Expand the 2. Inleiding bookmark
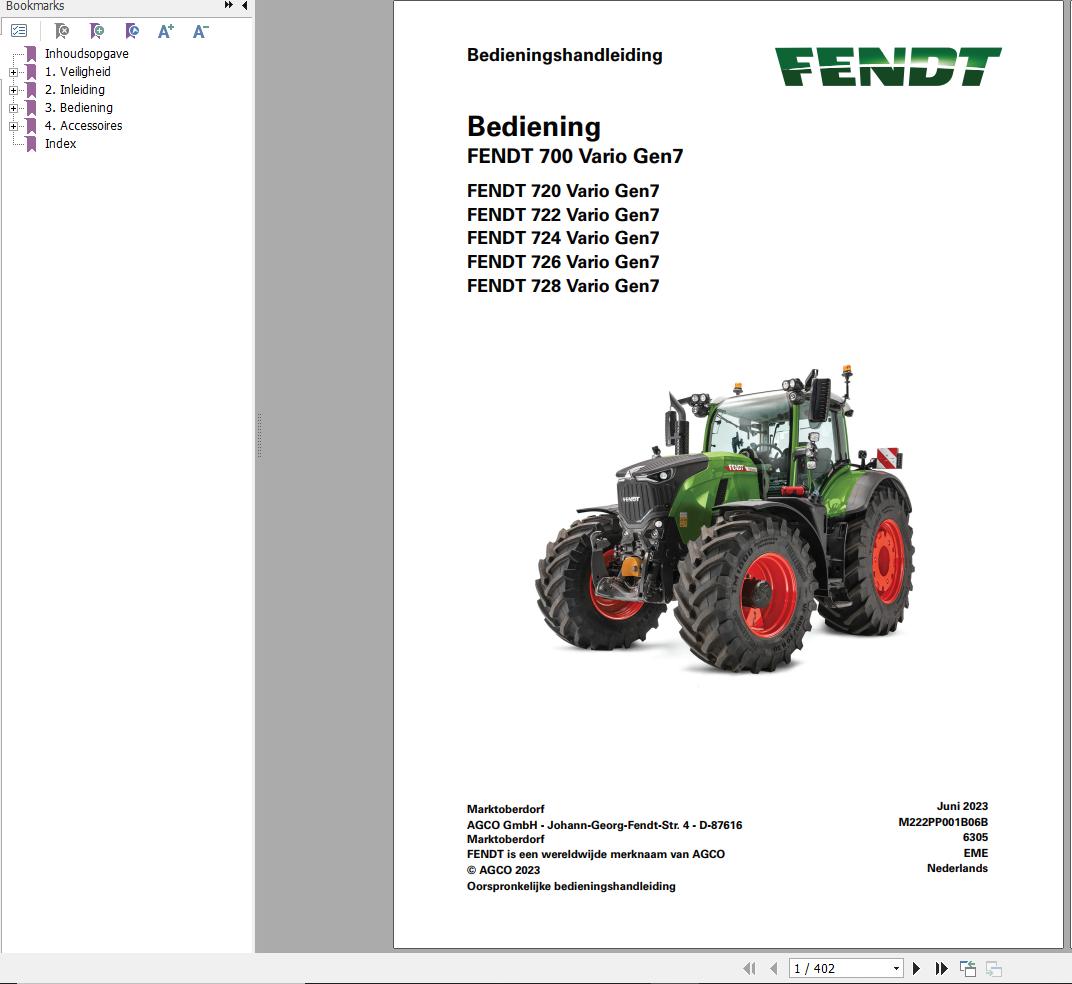This screenshot has height=984, width=1072. coord(13,90)
